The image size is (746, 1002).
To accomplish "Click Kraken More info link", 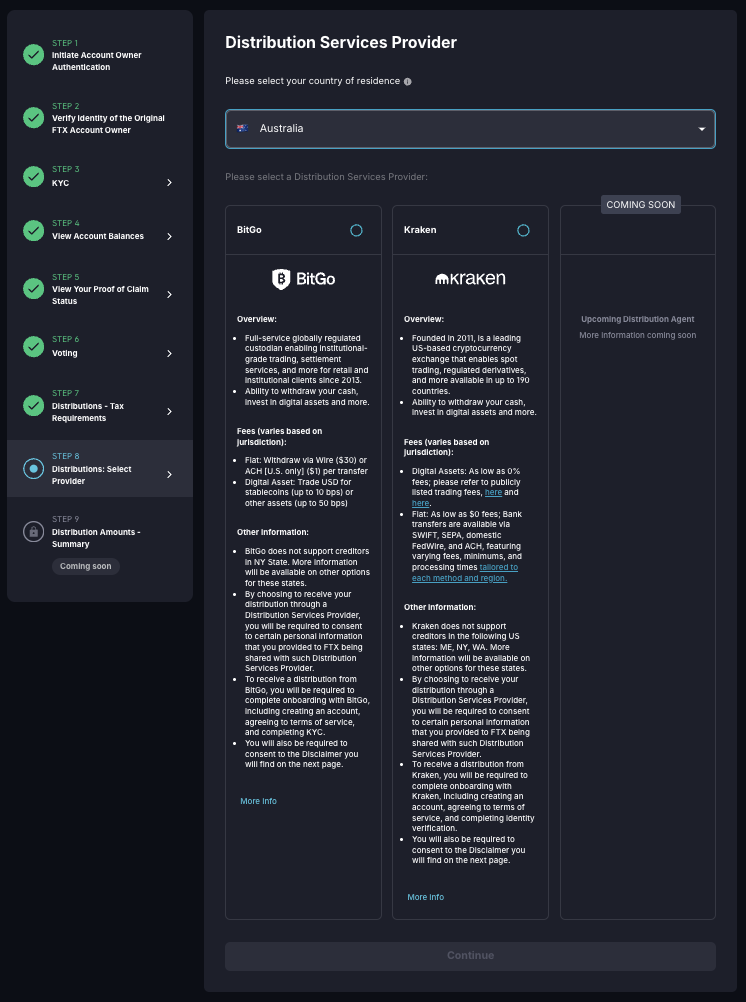I will pos(425,897).
